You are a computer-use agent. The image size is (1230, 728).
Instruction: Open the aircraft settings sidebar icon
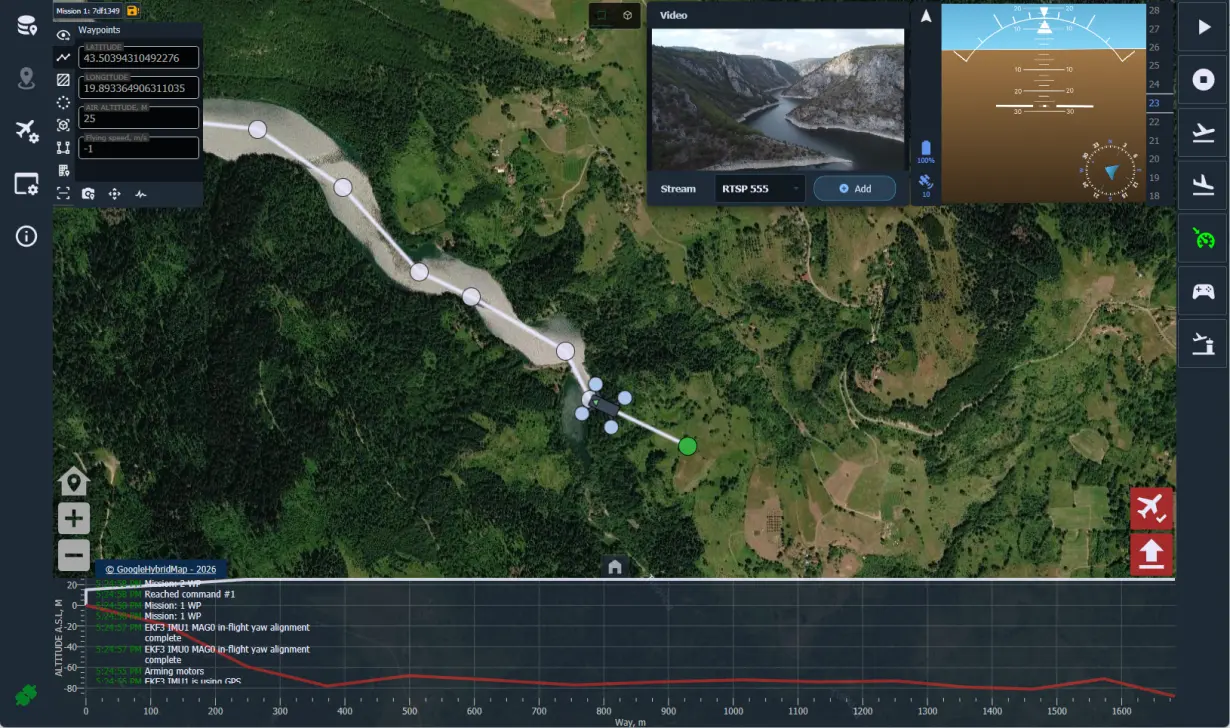click(x=26, y=131)
